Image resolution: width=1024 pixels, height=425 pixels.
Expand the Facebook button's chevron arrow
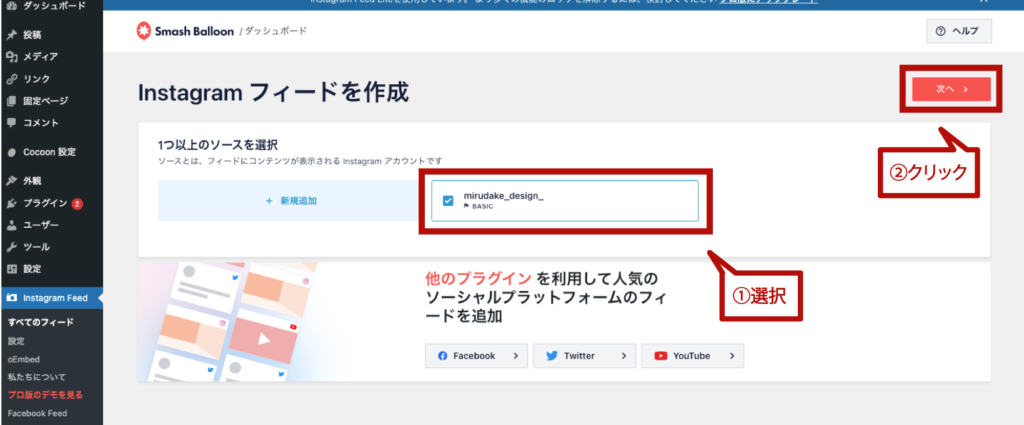point(516,356)
